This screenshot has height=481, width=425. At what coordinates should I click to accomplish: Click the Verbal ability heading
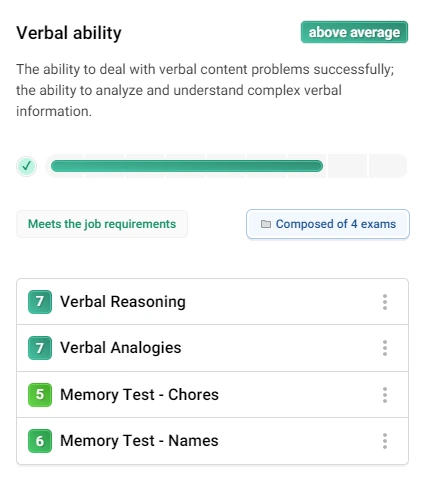69,33
